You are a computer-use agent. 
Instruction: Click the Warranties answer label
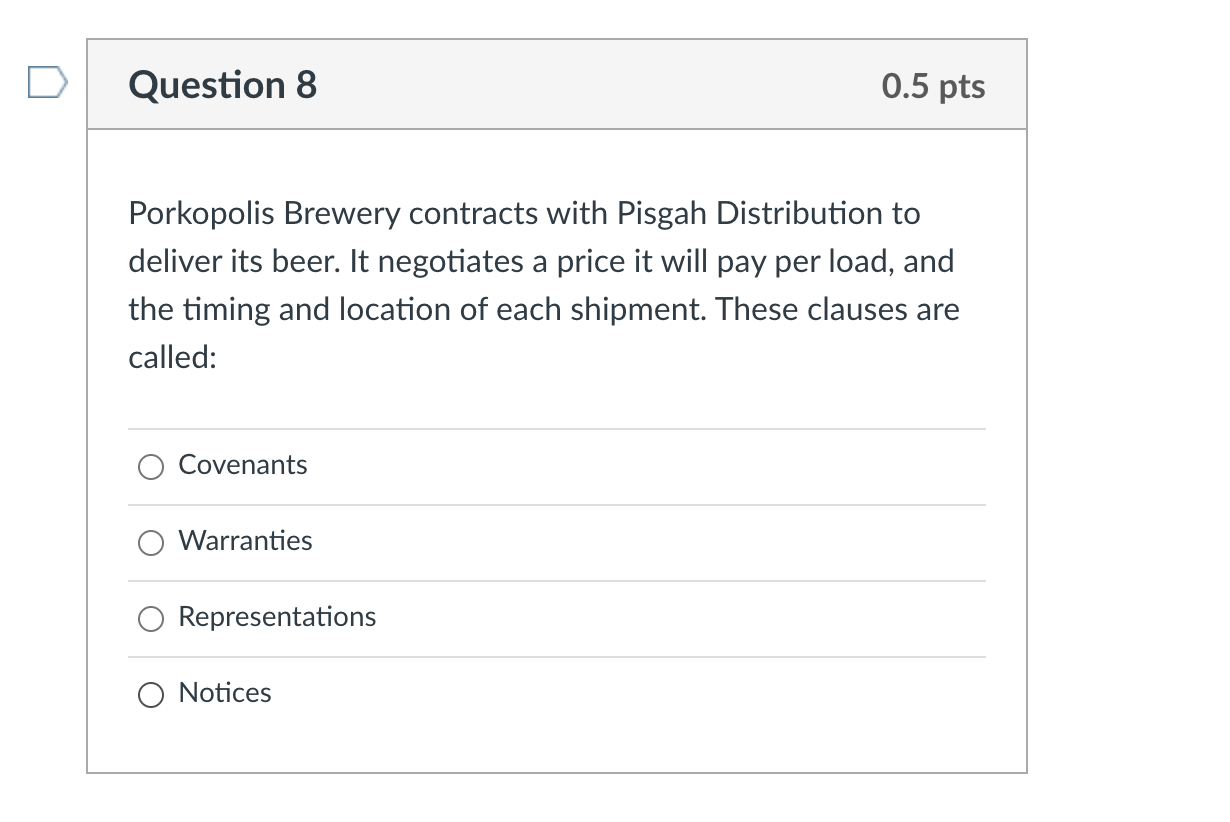tap(245, 541)
